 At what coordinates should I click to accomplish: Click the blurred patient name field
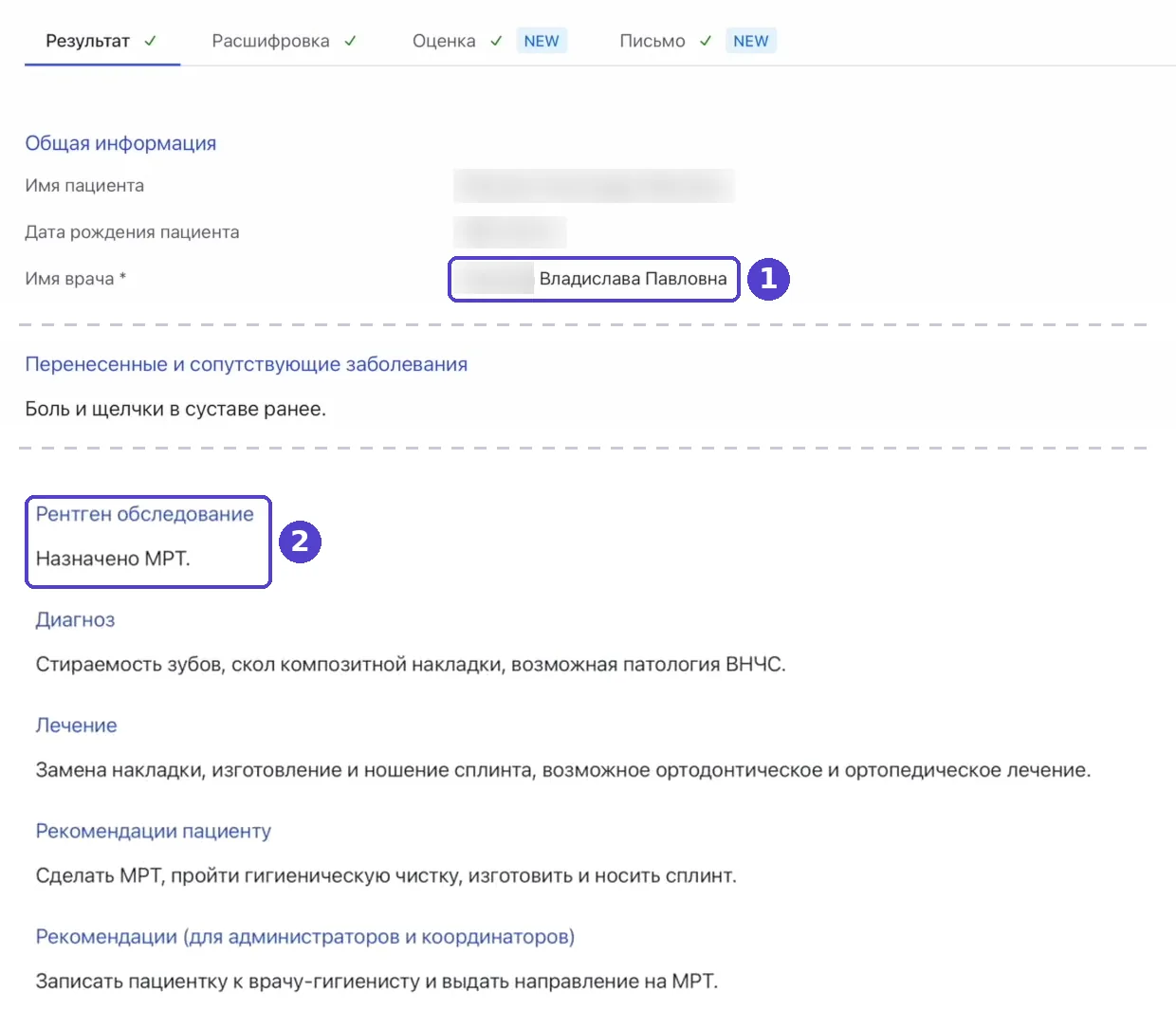point(594,186)
